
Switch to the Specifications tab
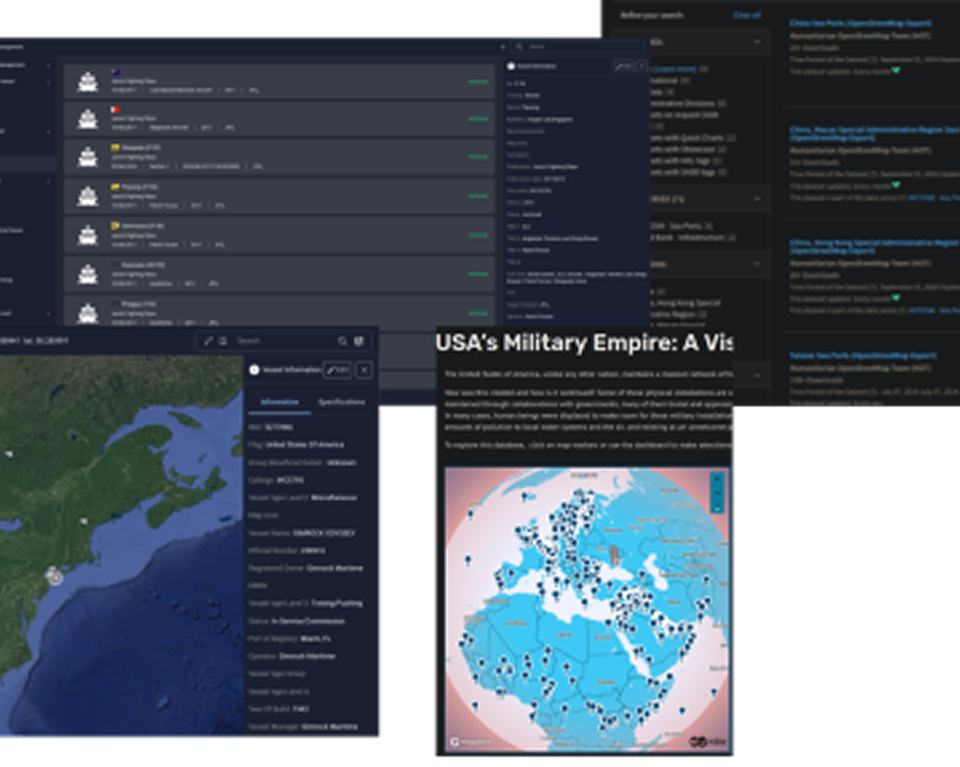pos(341,402)
